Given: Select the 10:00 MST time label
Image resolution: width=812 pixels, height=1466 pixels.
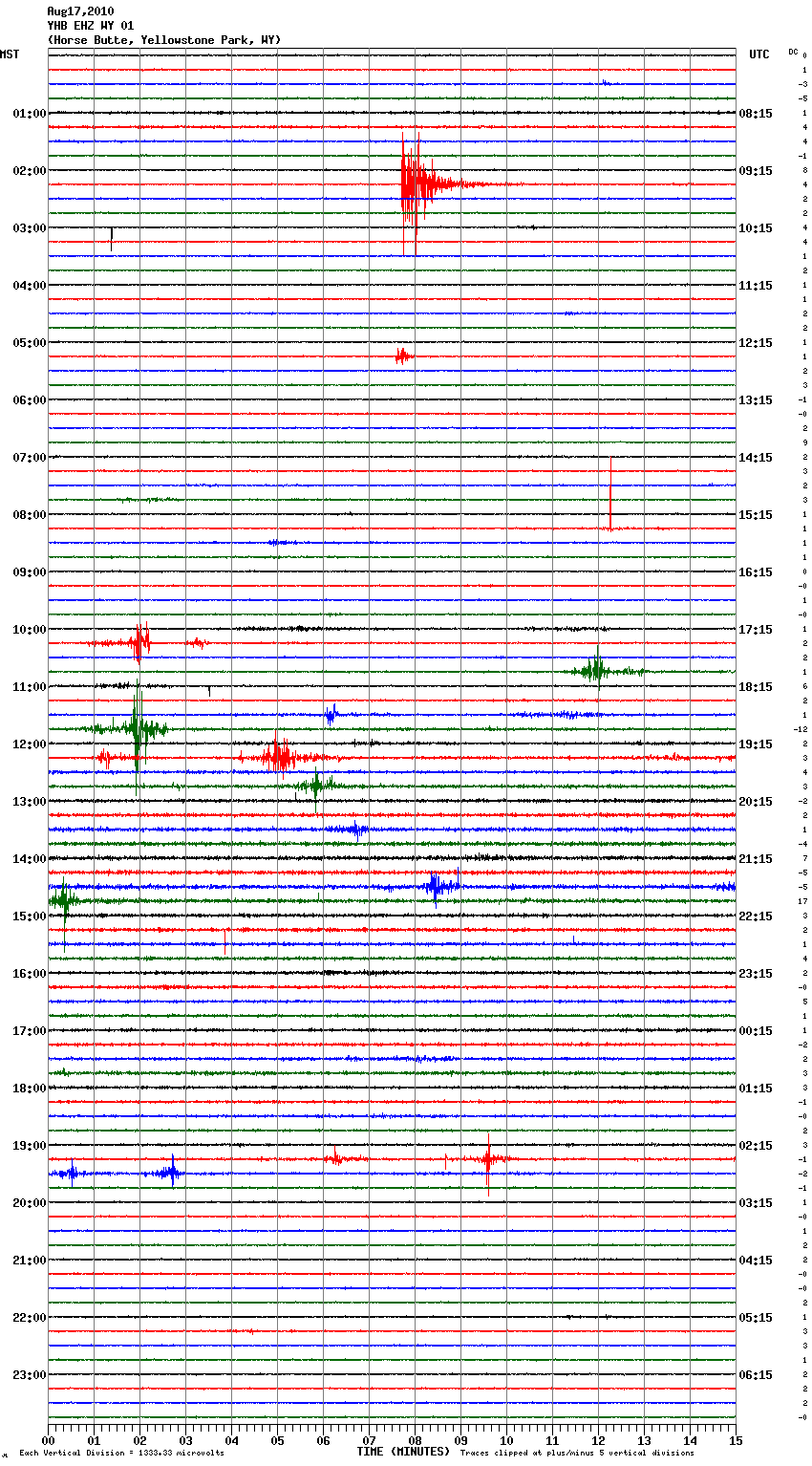Looking at the screenshot, I should point(30,630).
